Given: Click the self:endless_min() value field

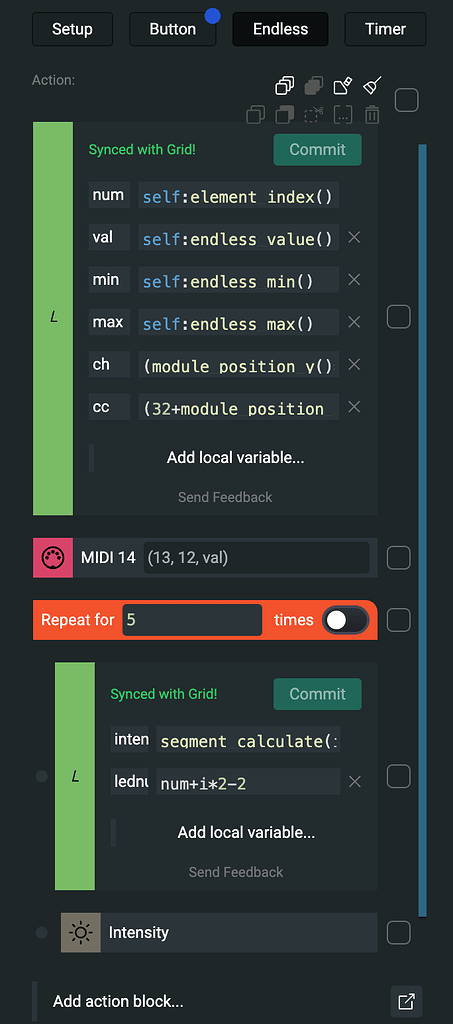Looking at the screenshot, I should pyautogui.click(x=238, y=280).
